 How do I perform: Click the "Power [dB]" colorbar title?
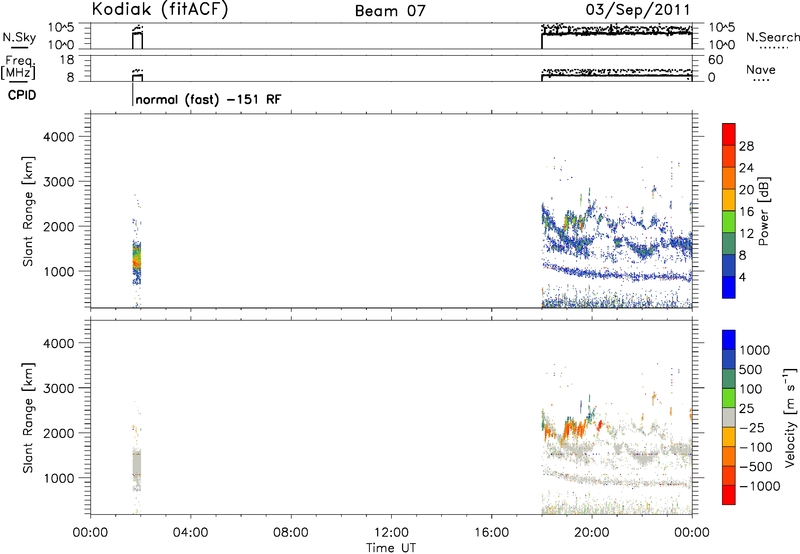[x=763, y=211]
